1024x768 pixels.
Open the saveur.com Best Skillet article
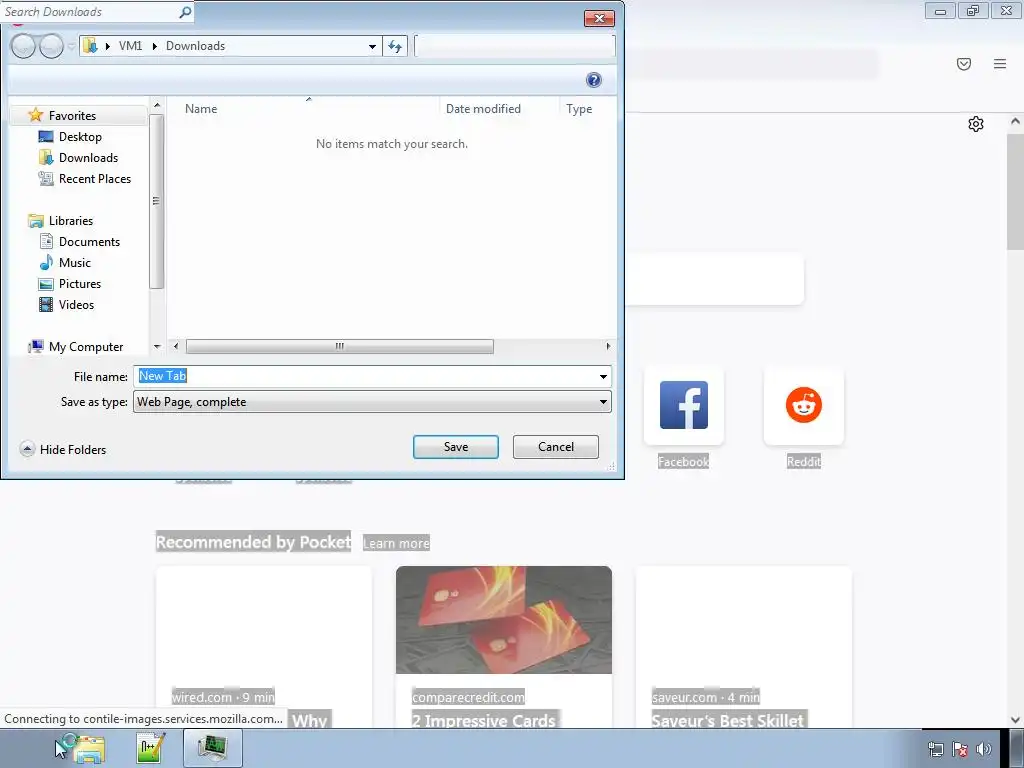(x=744, y=647)
